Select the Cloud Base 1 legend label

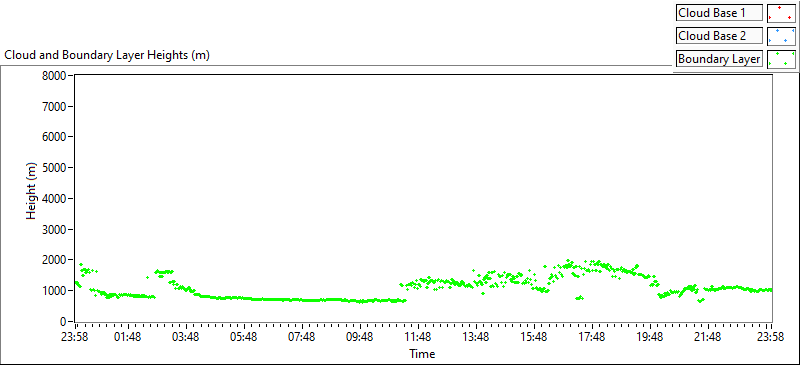(x=719, y=13)
